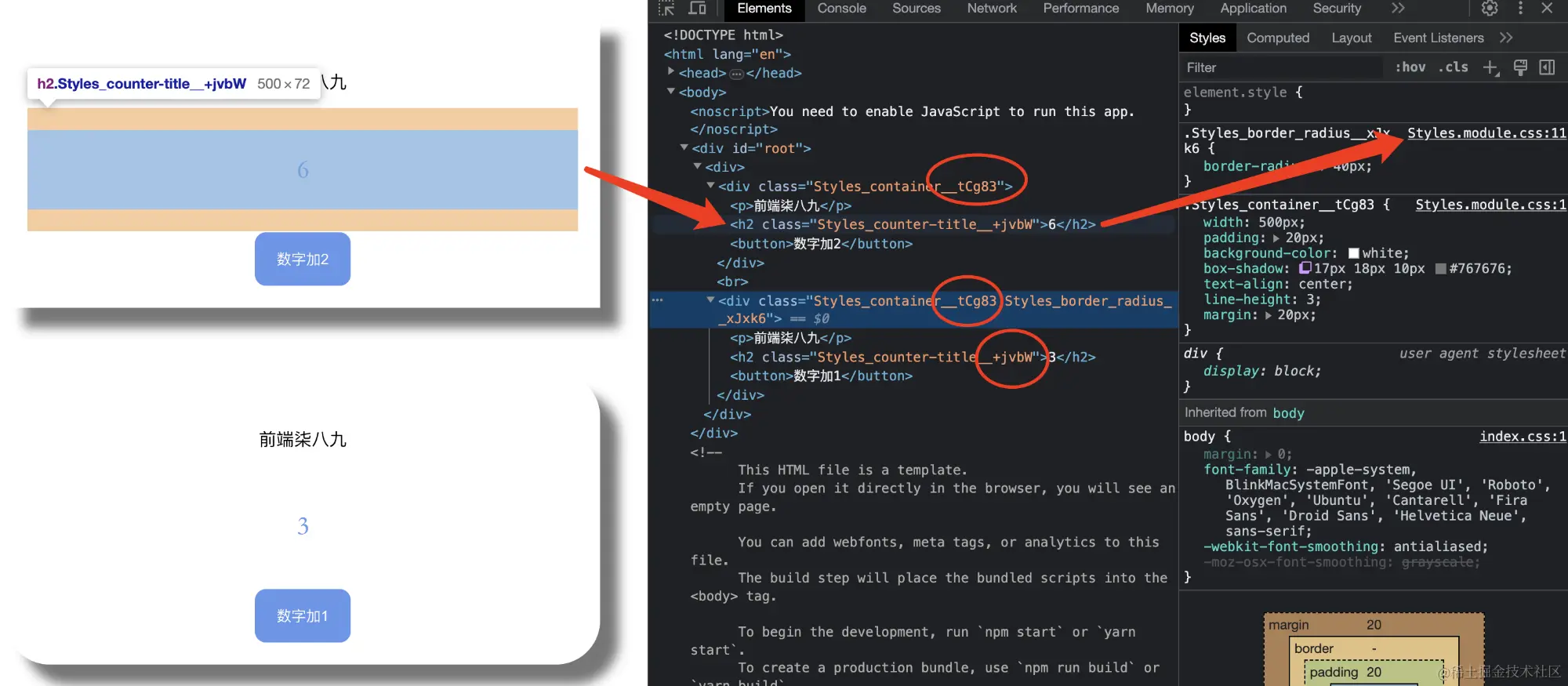
Task: Show more Styles pane tabs chevron
Action: click(x=1506, y=38)
